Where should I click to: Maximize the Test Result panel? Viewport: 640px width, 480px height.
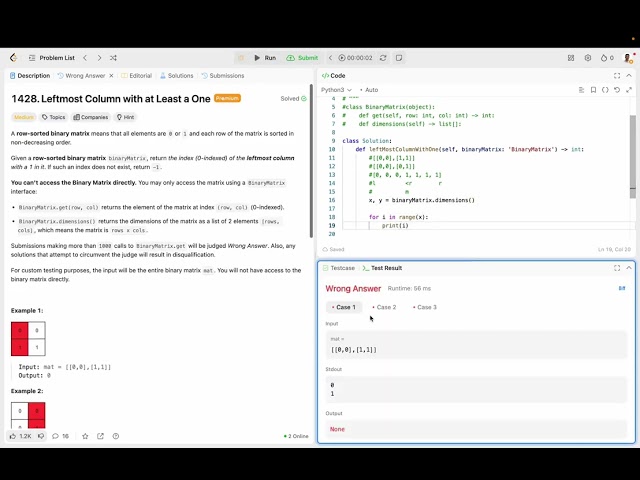(617, 268)
